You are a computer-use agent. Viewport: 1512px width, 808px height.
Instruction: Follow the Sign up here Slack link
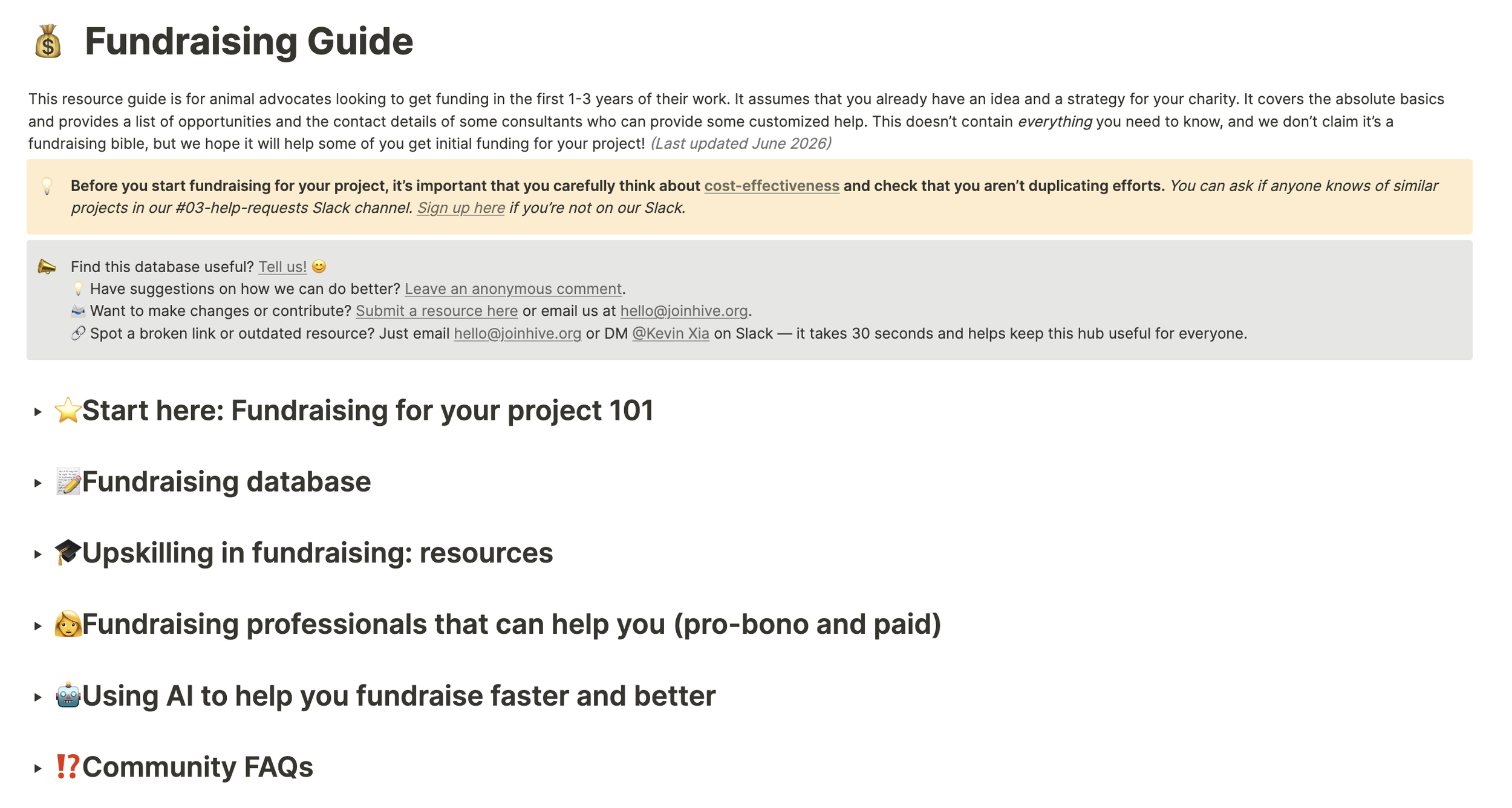pyautogui.click(x=461, y=207)
